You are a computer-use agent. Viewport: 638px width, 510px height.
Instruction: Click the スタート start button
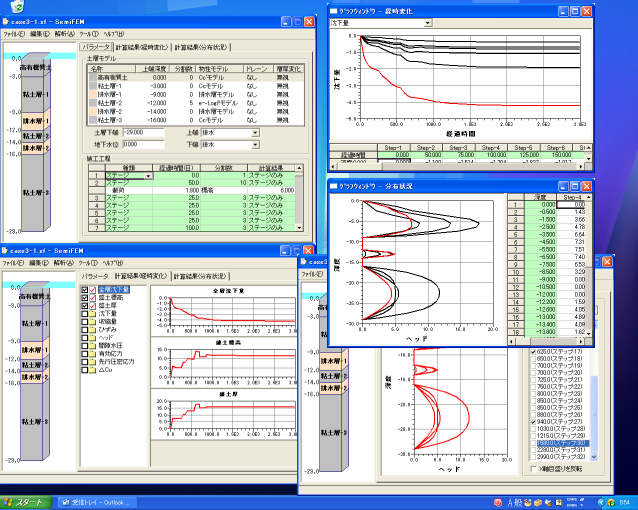coord(25,503)
